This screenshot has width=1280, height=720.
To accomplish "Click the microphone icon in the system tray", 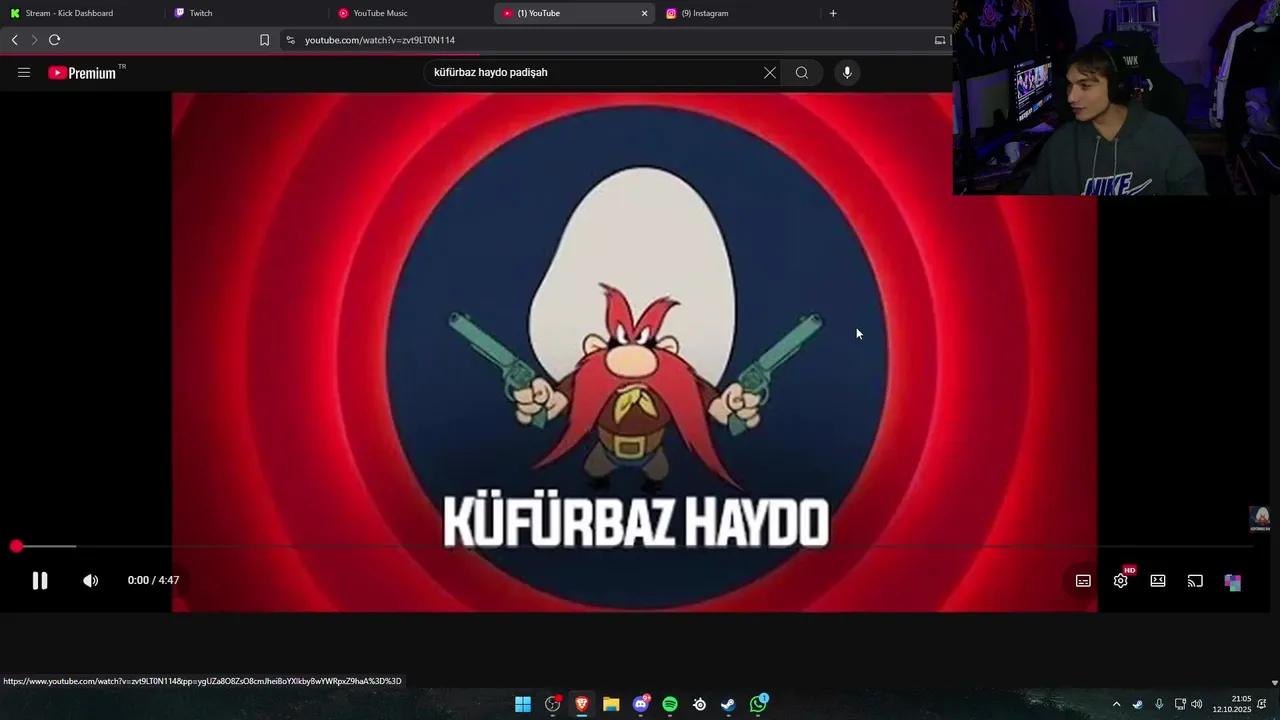I will (x=1159, y=704).
